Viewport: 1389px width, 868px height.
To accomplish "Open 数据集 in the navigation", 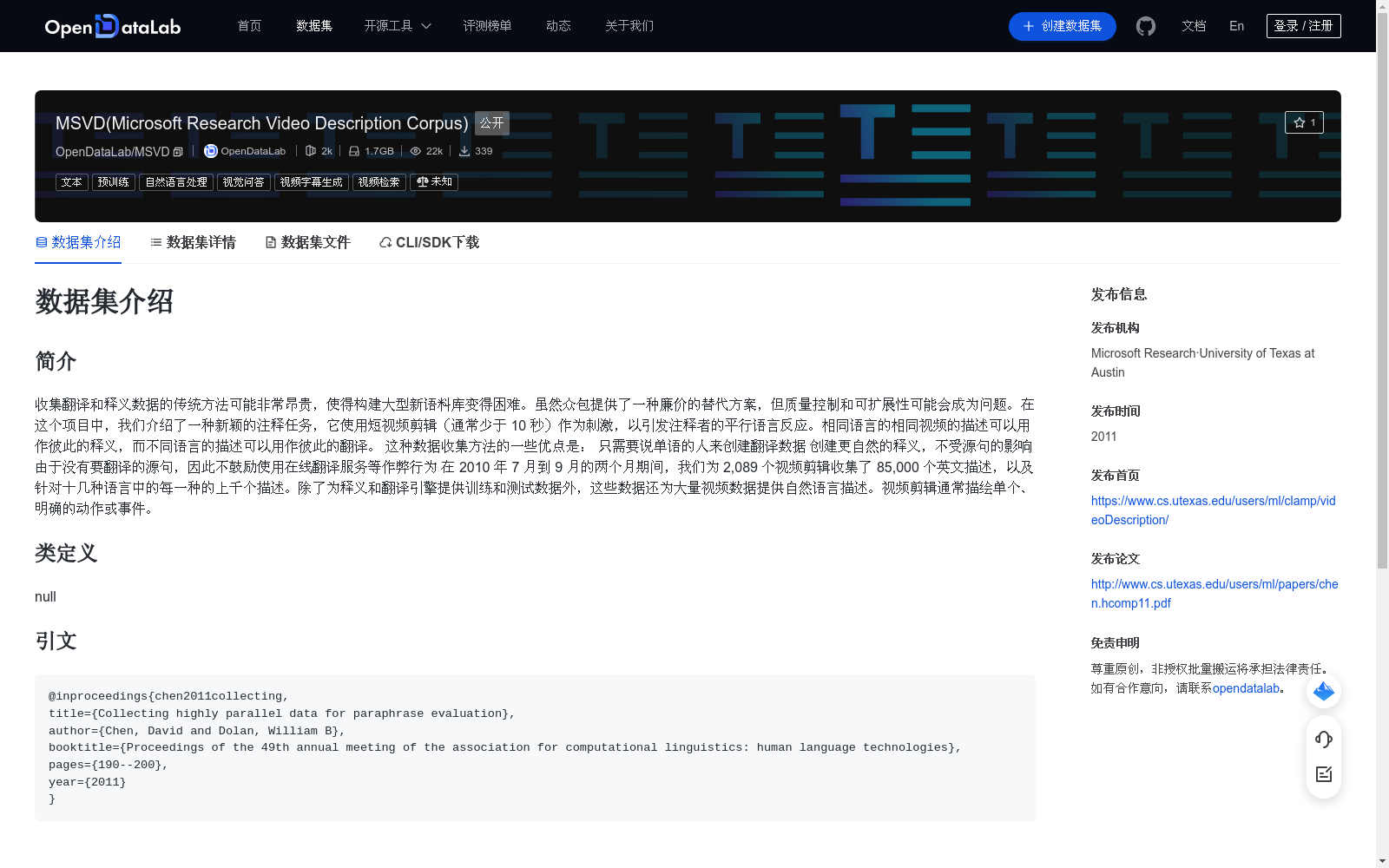I will click(314, 26).
